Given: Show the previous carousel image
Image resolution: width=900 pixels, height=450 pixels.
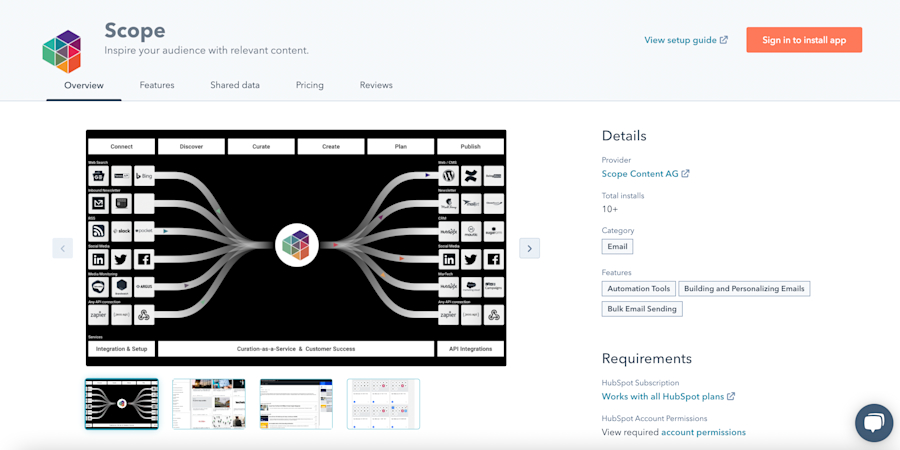Looking at the screenshot, I should 63,248.
